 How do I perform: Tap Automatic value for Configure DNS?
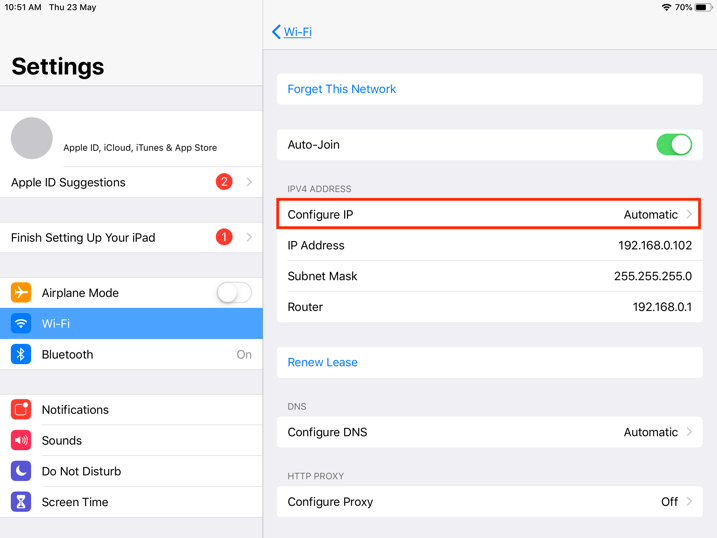[651, 432]
